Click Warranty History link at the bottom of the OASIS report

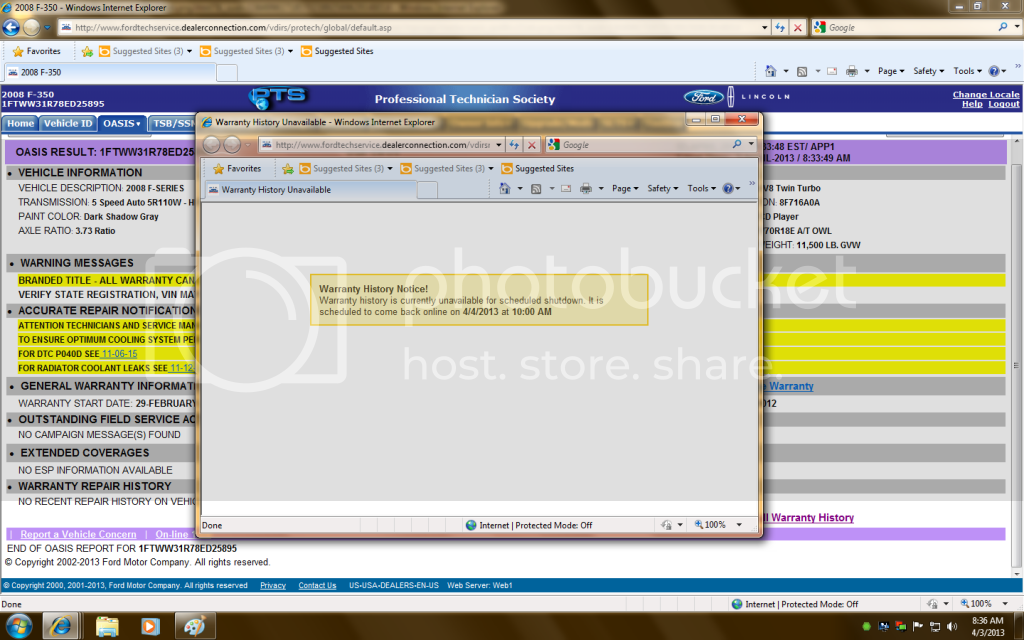(x=808, y=518)
